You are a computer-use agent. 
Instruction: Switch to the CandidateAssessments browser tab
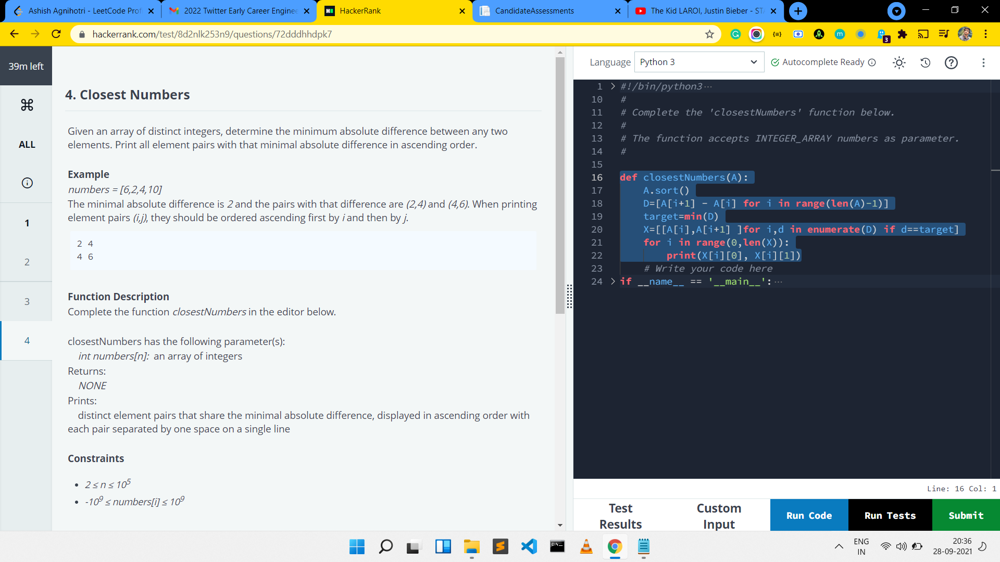550,11
